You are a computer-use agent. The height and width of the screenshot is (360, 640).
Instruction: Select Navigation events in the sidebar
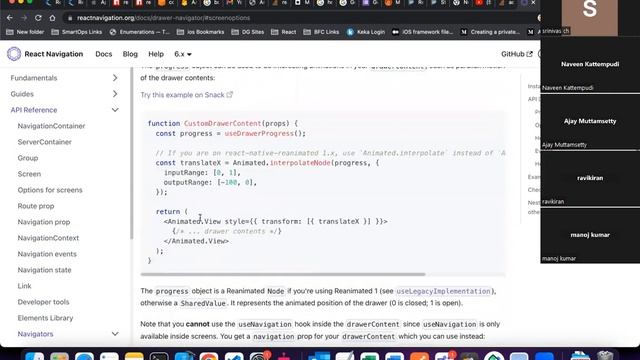47,254
